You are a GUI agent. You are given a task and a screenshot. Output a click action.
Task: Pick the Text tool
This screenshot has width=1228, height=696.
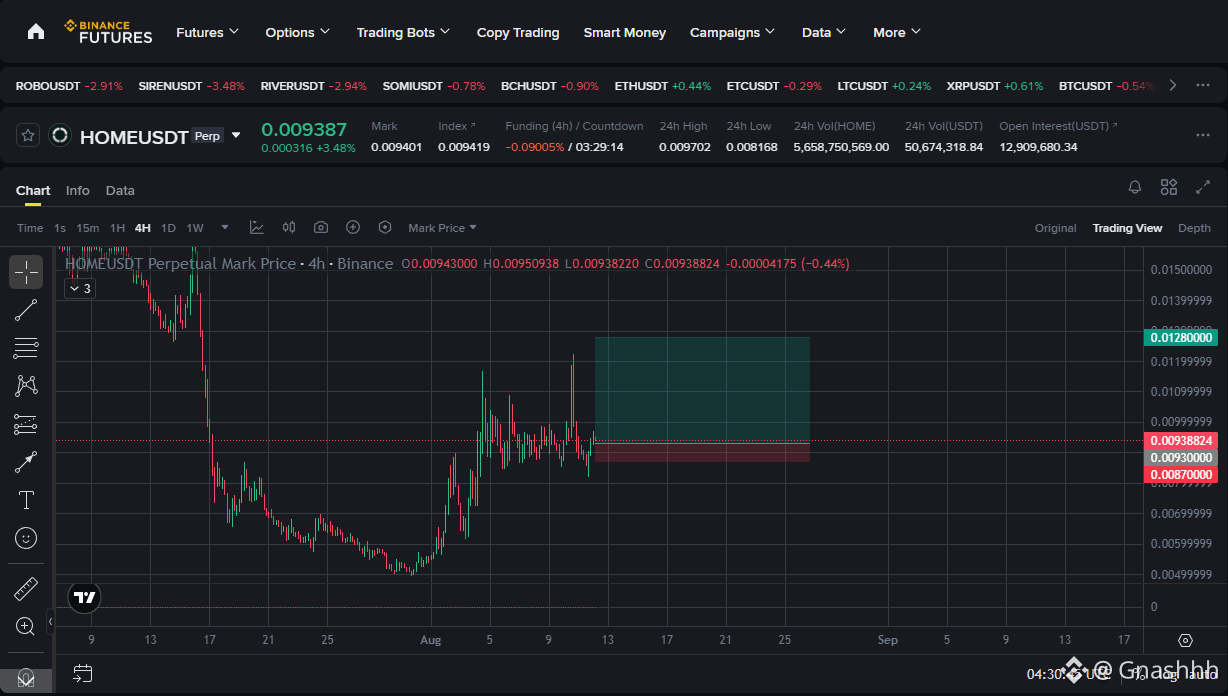click(26, 500)
